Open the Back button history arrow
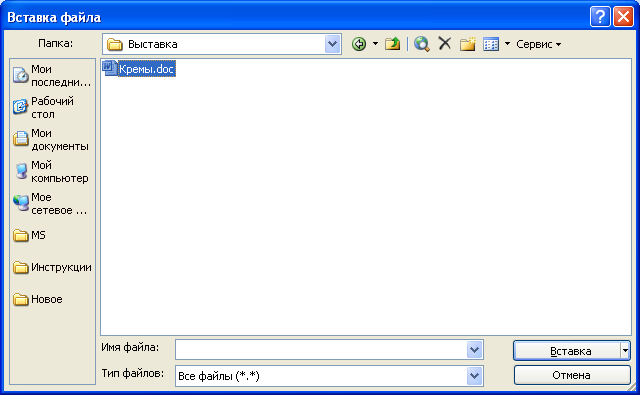Image resolution: width=640 pixels, height=395 pixels. 375,44
